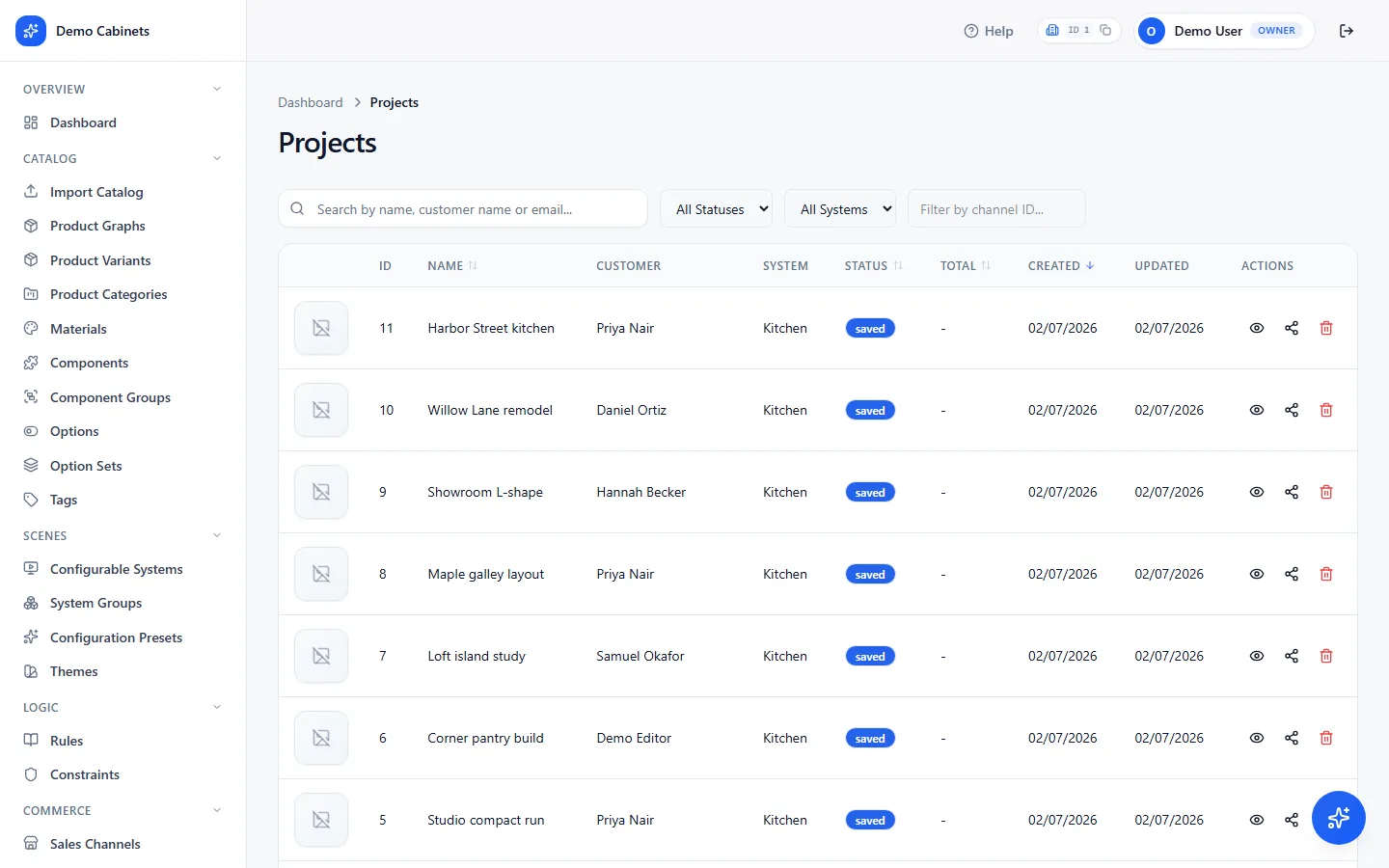This screenshot has width=1389, height=868.
Task: Go to Dashboard breadcrumb link
Action: (x=311, y=102)
